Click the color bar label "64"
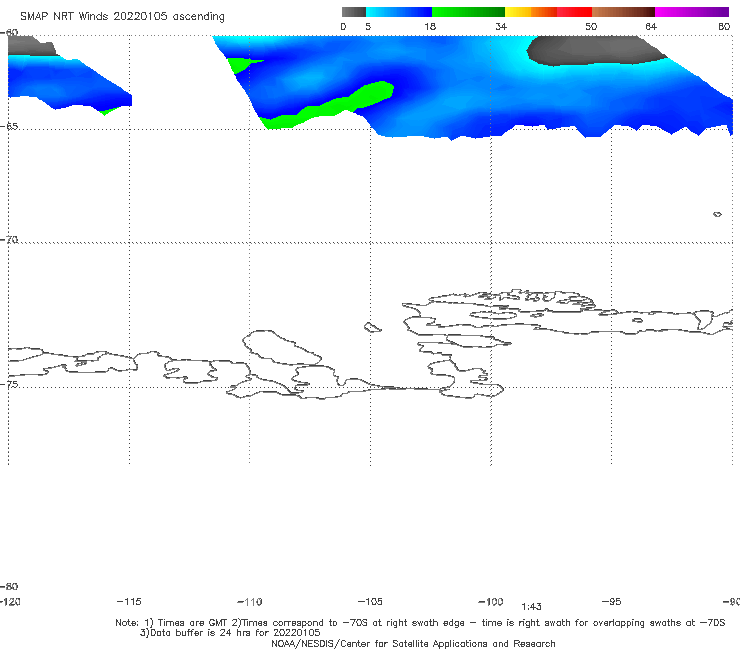Viewport: 740px width, 650px height. [x=651, y=26]
